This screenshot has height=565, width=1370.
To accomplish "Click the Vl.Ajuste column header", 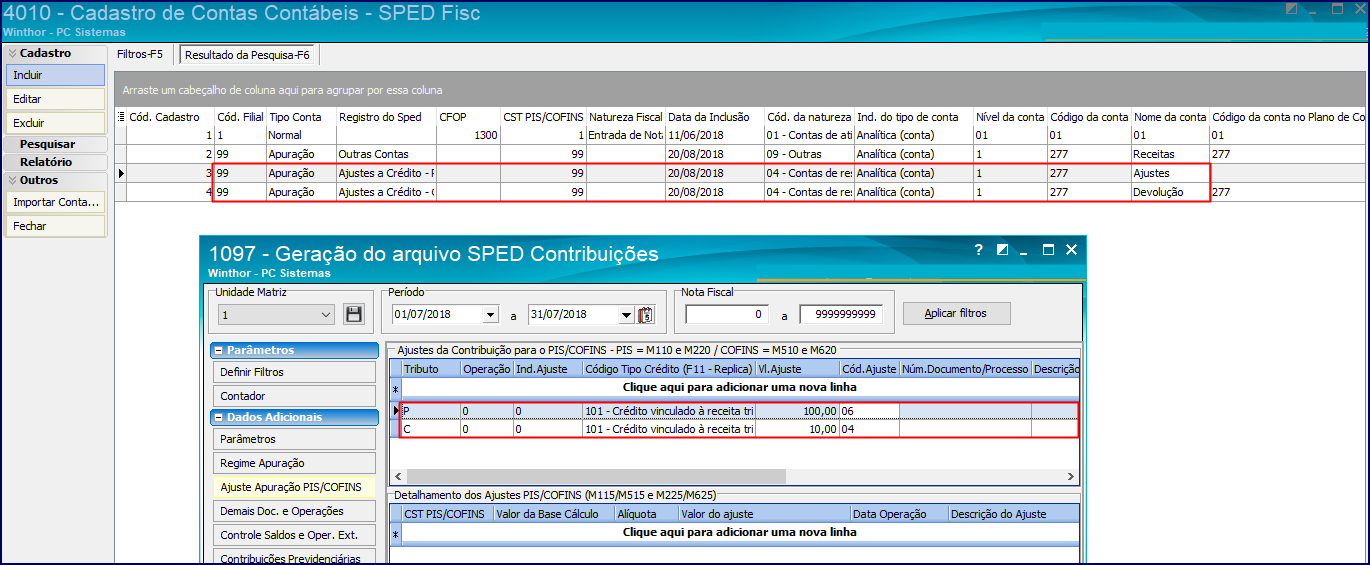I will click(x=797, y=369).
